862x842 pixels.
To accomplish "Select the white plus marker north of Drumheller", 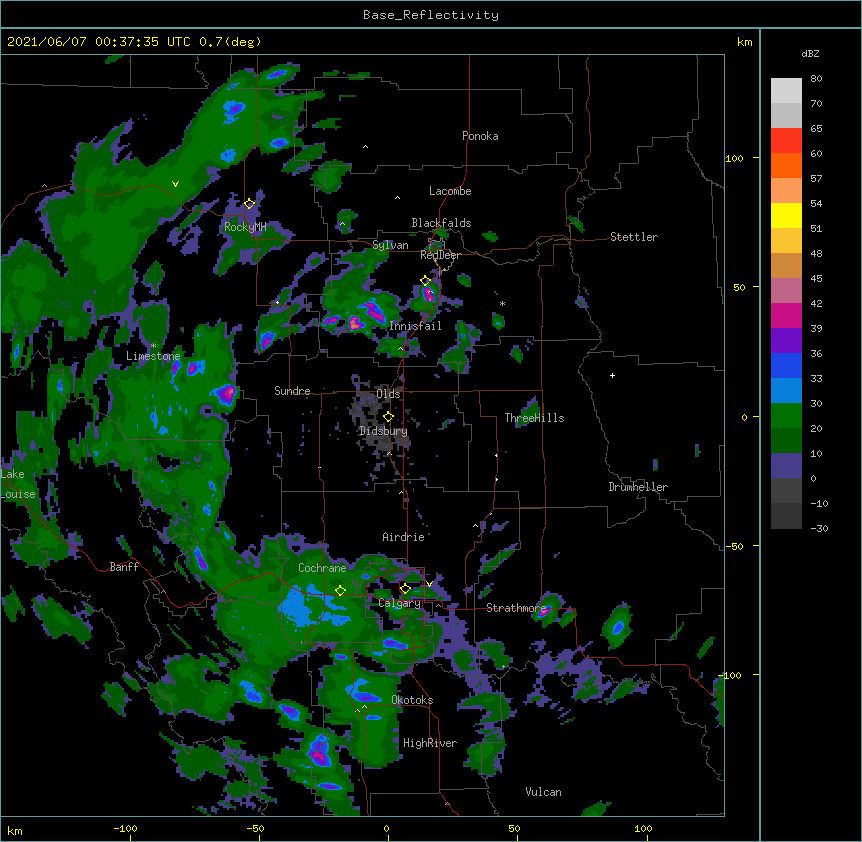I will coord(612,375).
